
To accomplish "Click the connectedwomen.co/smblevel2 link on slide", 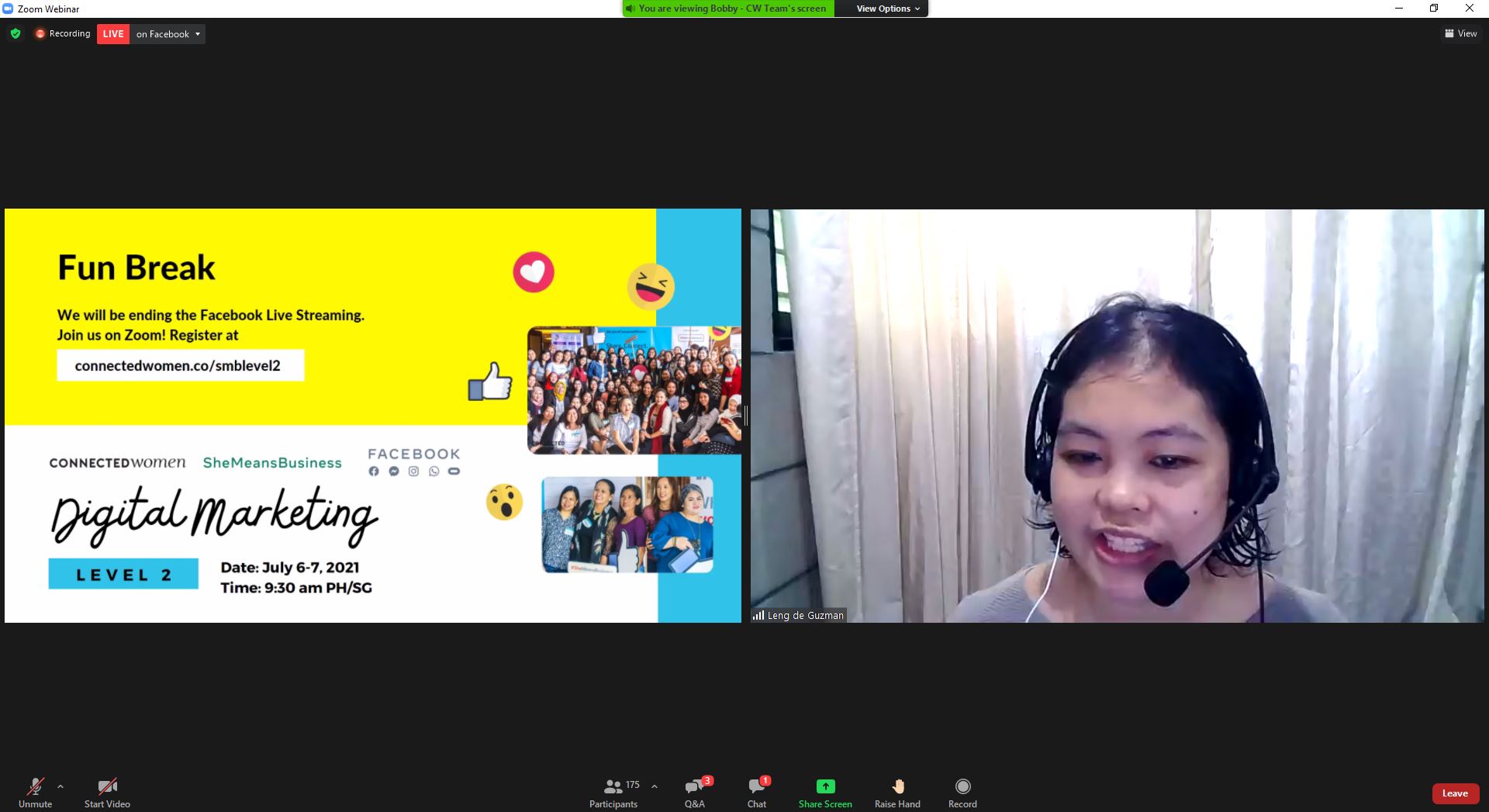I will (180, 365).
